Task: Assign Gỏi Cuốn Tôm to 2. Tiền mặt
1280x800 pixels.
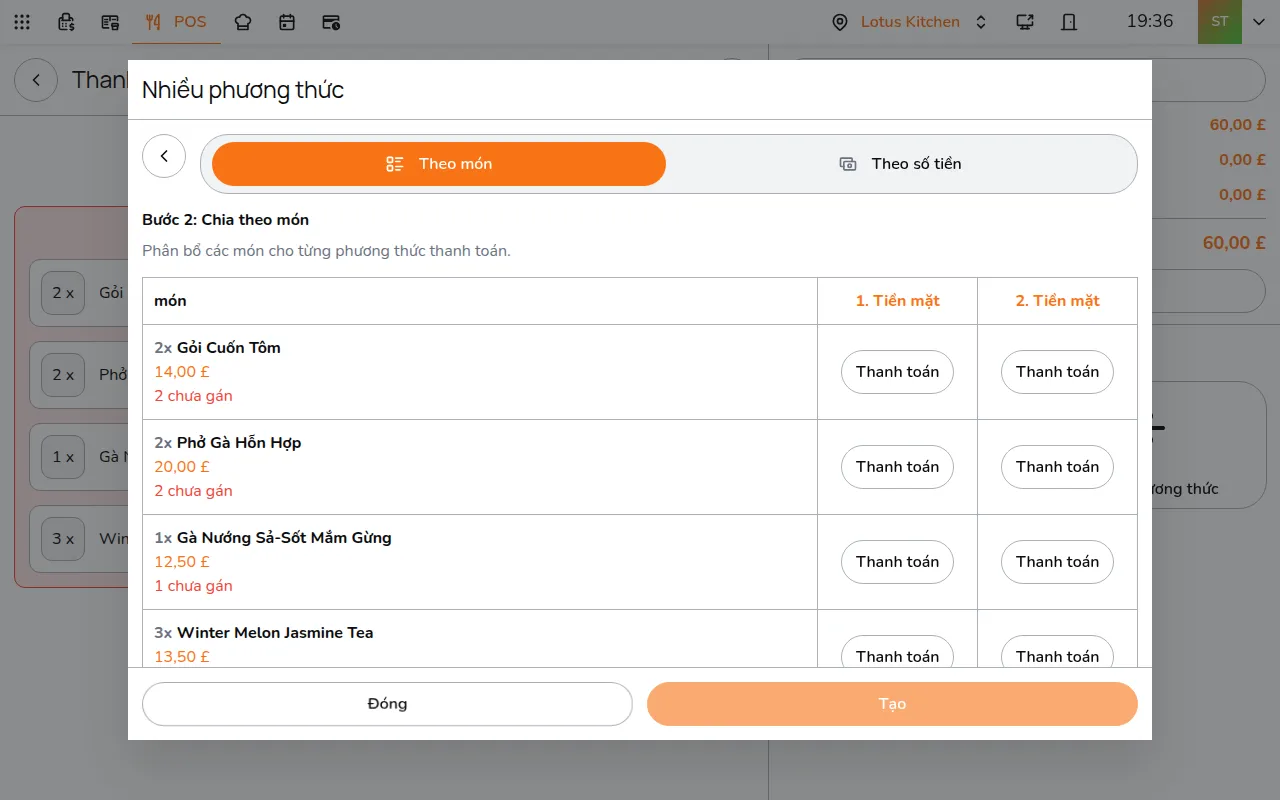Action: (x=1057, y=372)
